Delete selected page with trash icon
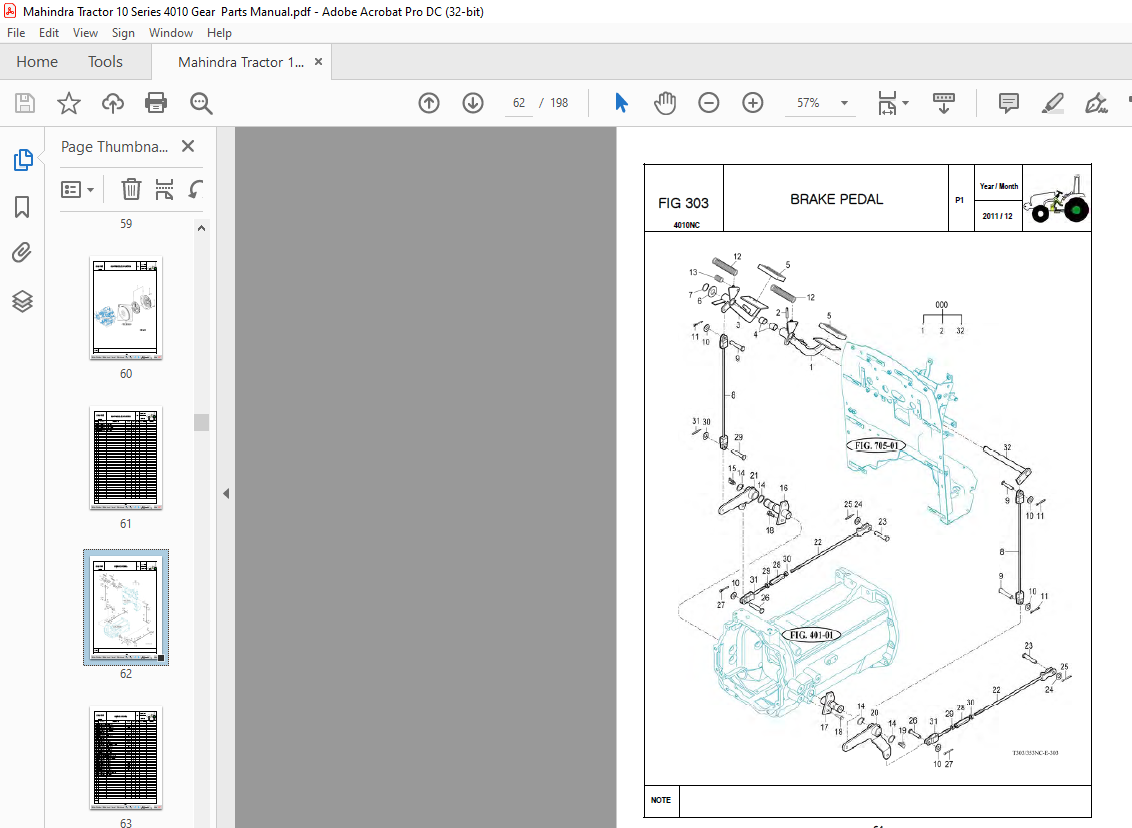The height and width of the screenshot is (828, 1132). (131, 190)
